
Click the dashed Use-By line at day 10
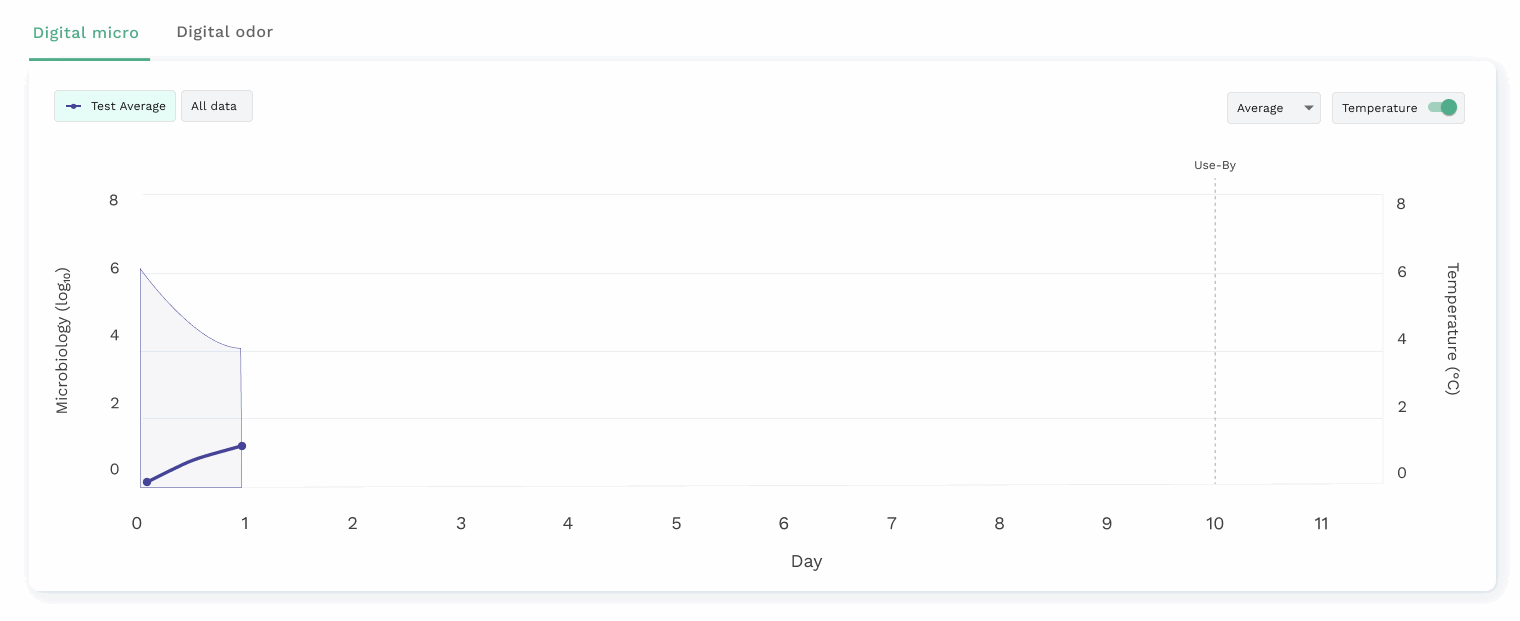(x=1215, y=330)
